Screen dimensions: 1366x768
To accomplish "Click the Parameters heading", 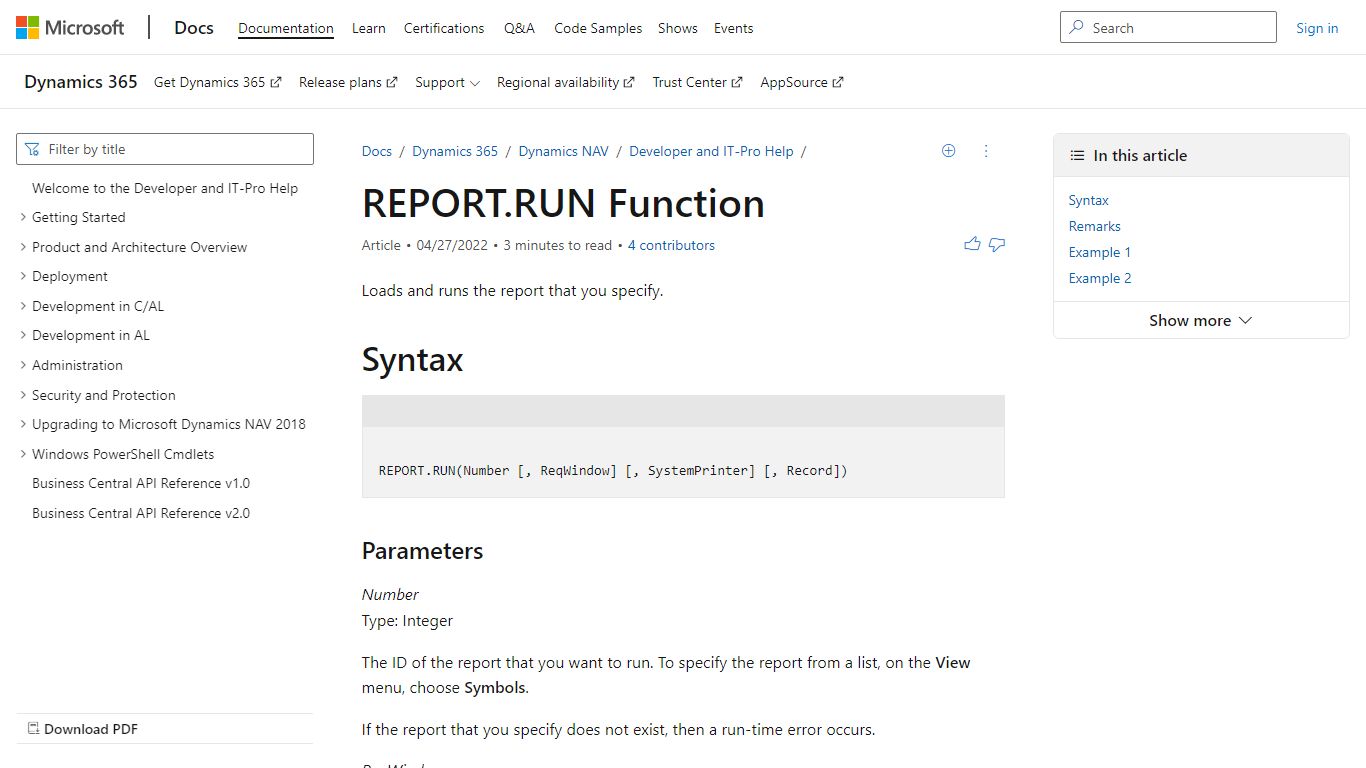I will [x=422, y=551].
